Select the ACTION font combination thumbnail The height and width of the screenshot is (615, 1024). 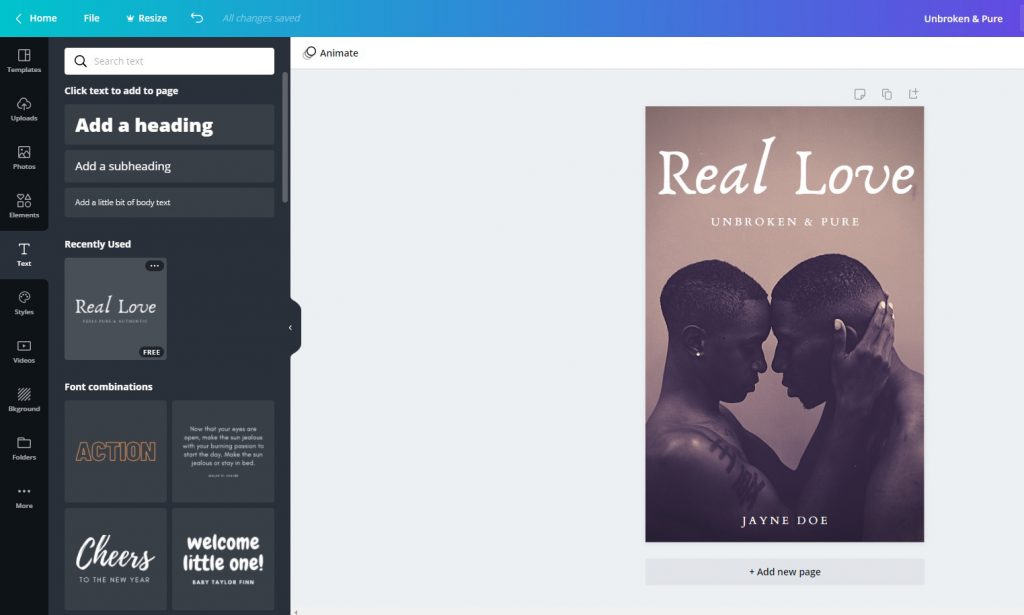pyautogui.click(x=116, y=451)
